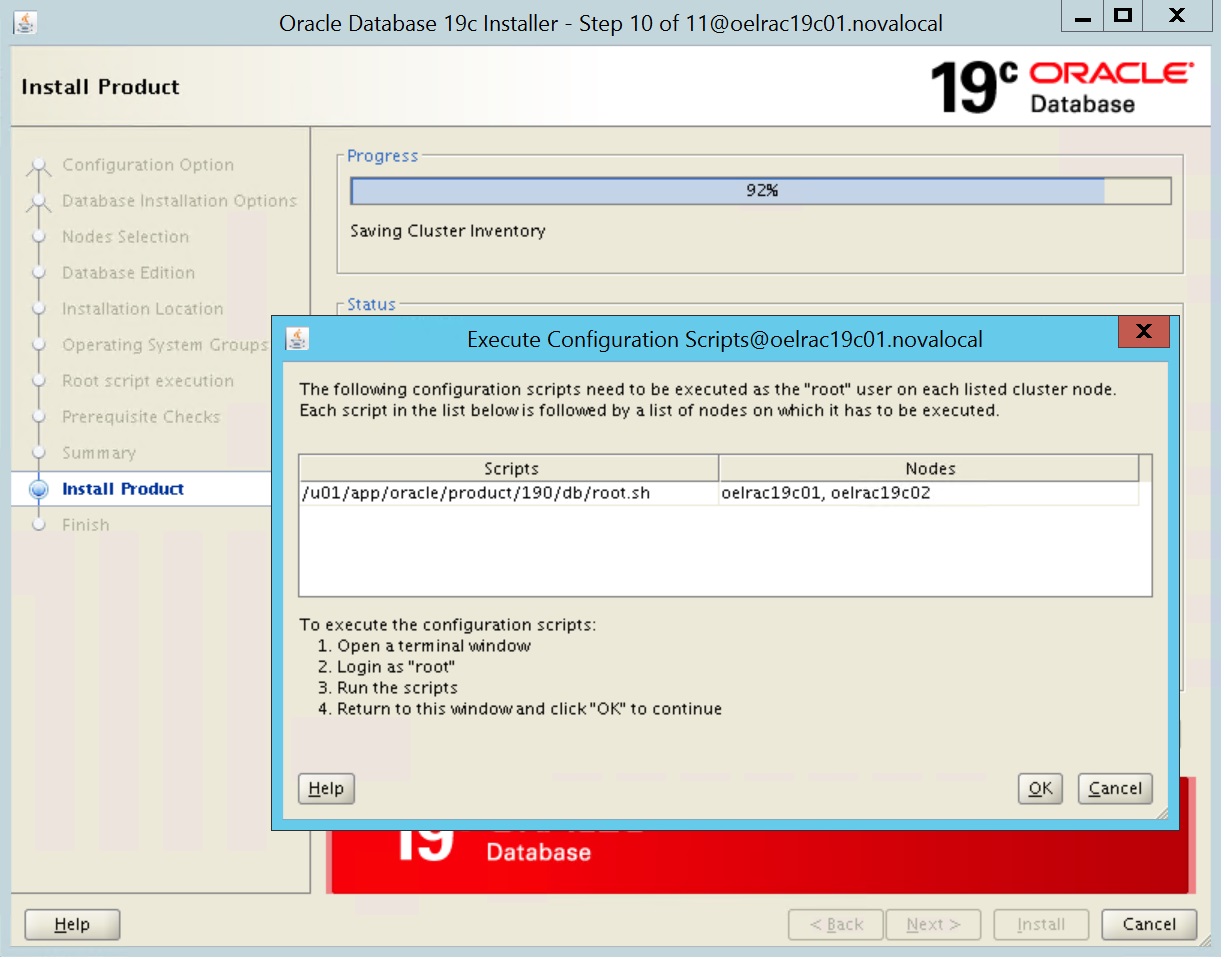Click the disabled Back button
1224x959 pixels.
pyautogui.click(x=836, y=924)
